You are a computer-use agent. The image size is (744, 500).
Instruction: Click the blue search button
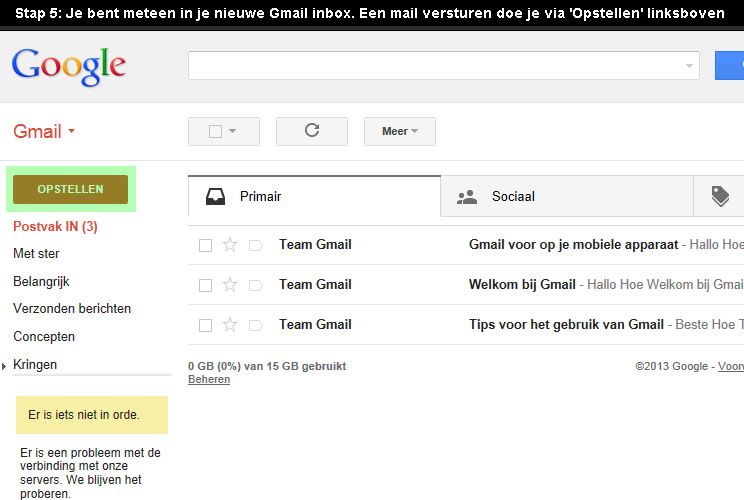pyautogui.click(x=729, y=66)
